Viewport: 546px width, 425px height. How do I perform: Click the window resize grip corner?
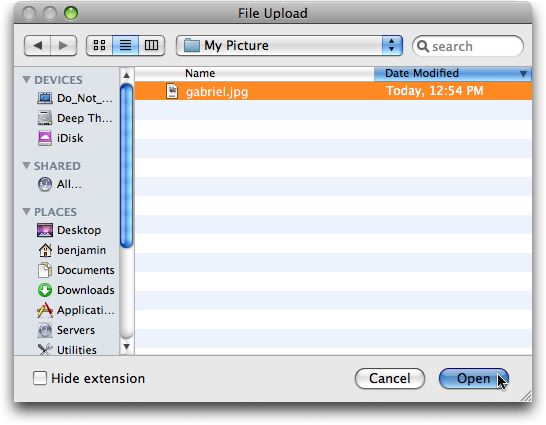click(526, 396)
